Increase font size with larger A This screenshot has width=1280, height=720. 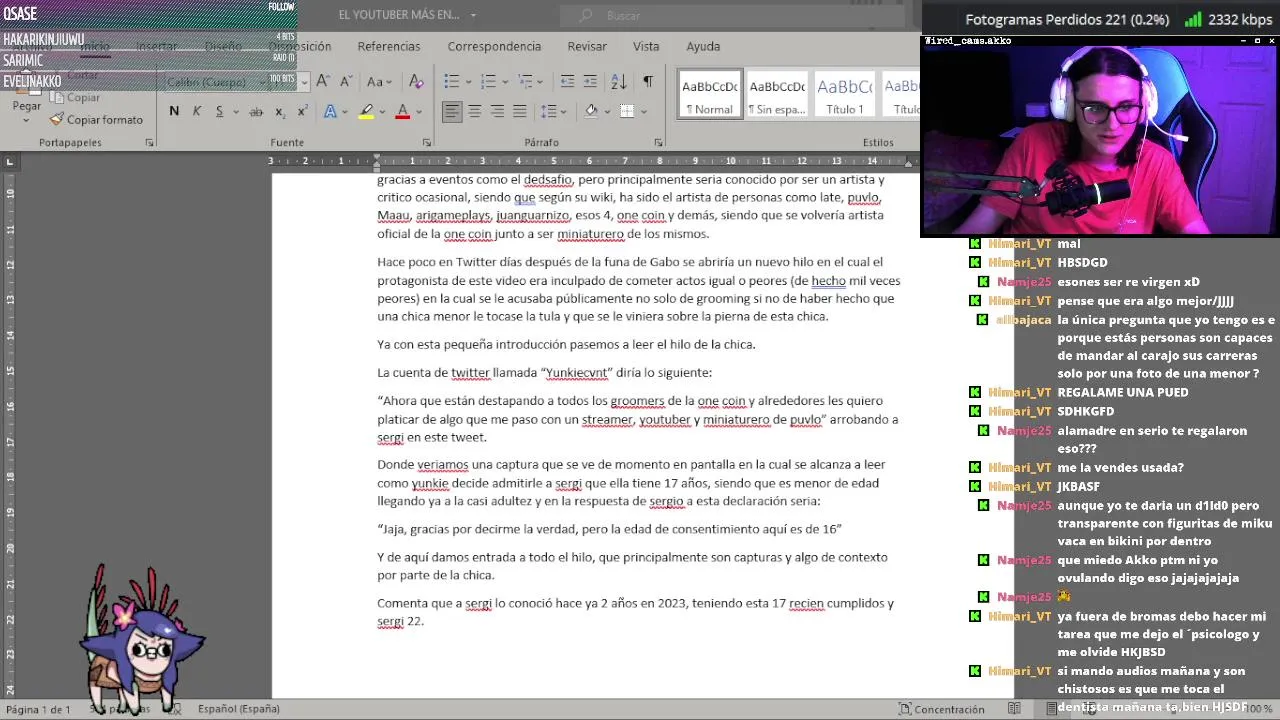324,82
